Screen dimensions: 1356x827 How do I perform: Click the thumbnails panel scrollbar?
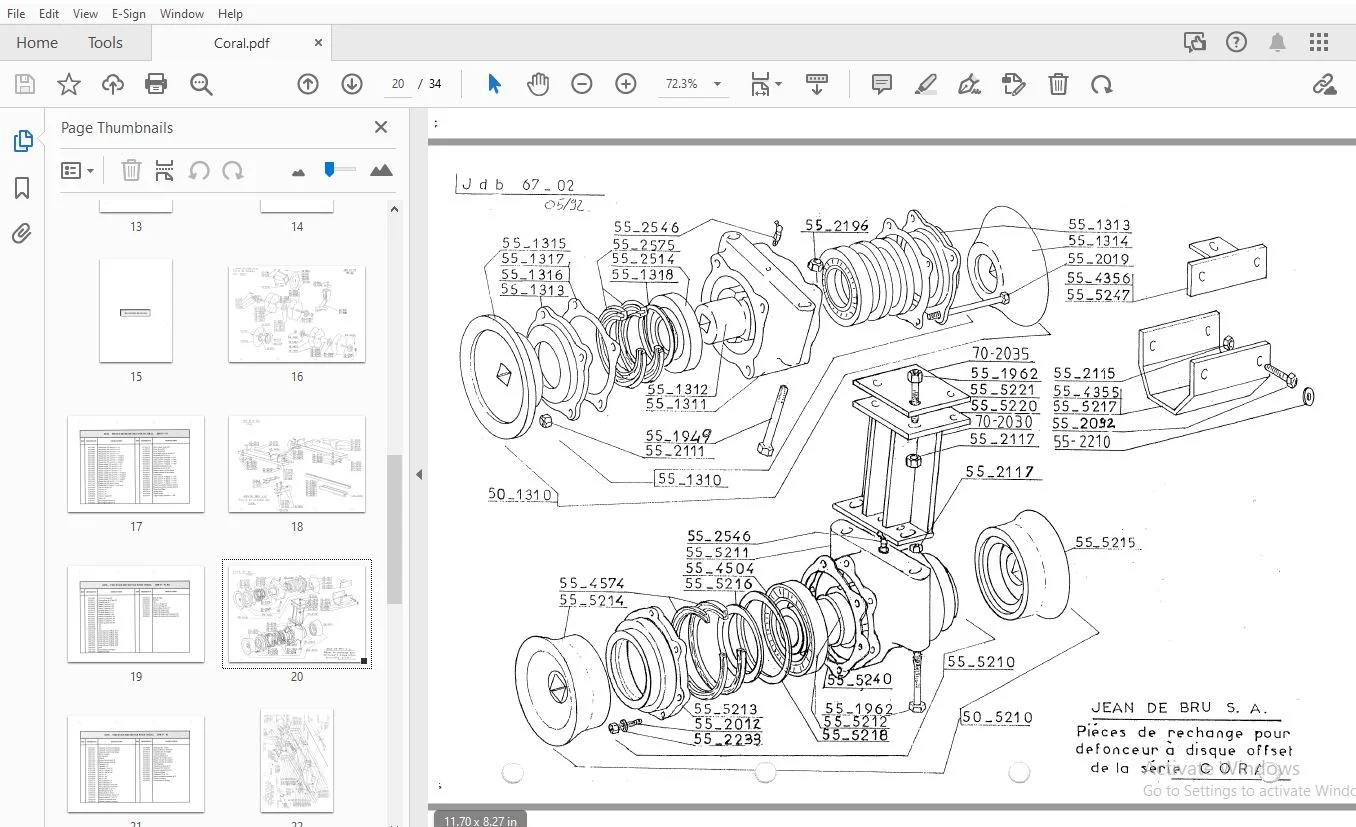394,529
